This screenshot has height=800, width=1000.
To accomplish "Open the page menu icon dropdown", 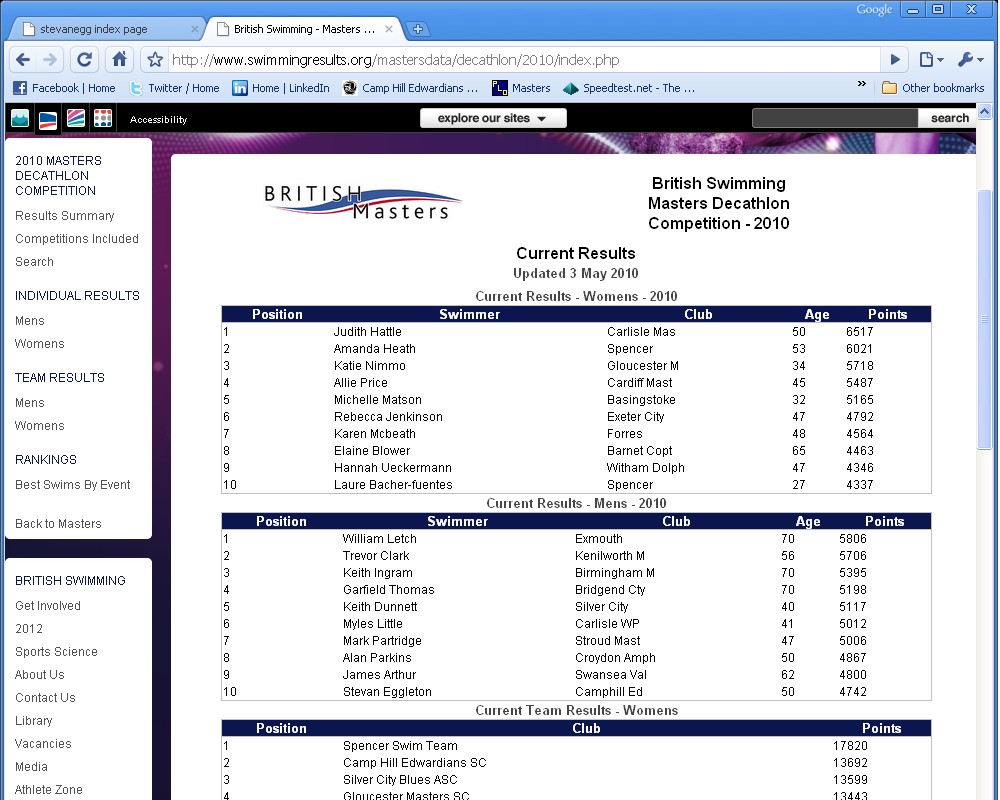I will click(x=931, y=60).
